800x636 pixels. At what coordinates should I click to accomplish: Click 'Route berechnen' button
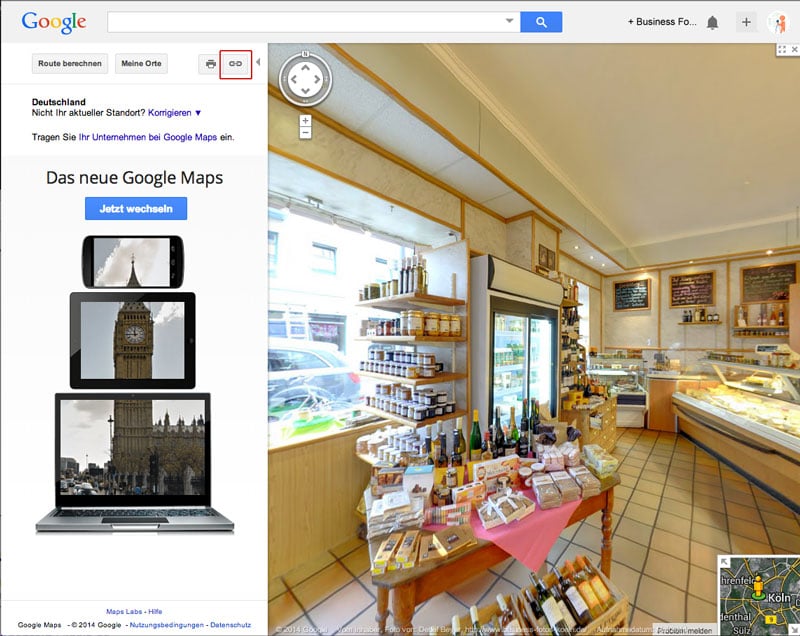(70, 64)
